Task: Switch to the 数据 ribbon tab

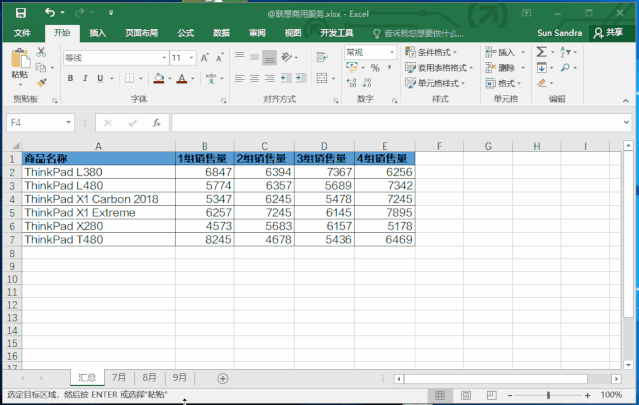Action: tap(221, 33)
